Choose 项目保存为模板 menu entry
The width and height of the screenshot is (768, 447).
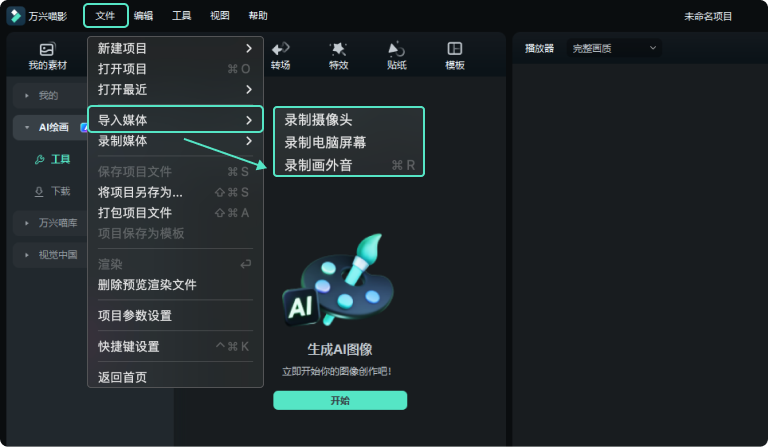point(175,234)
